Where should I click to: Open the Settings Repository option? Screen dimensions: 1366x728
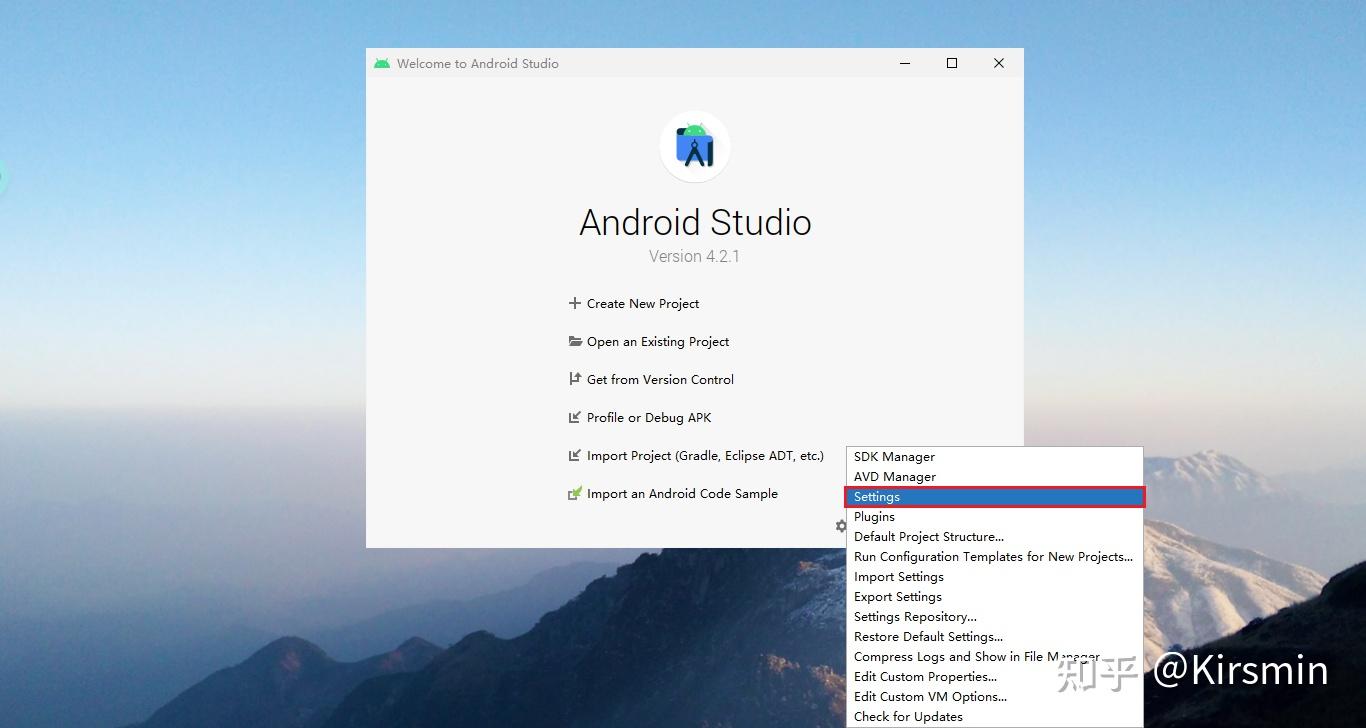click(x=914, y=616)
